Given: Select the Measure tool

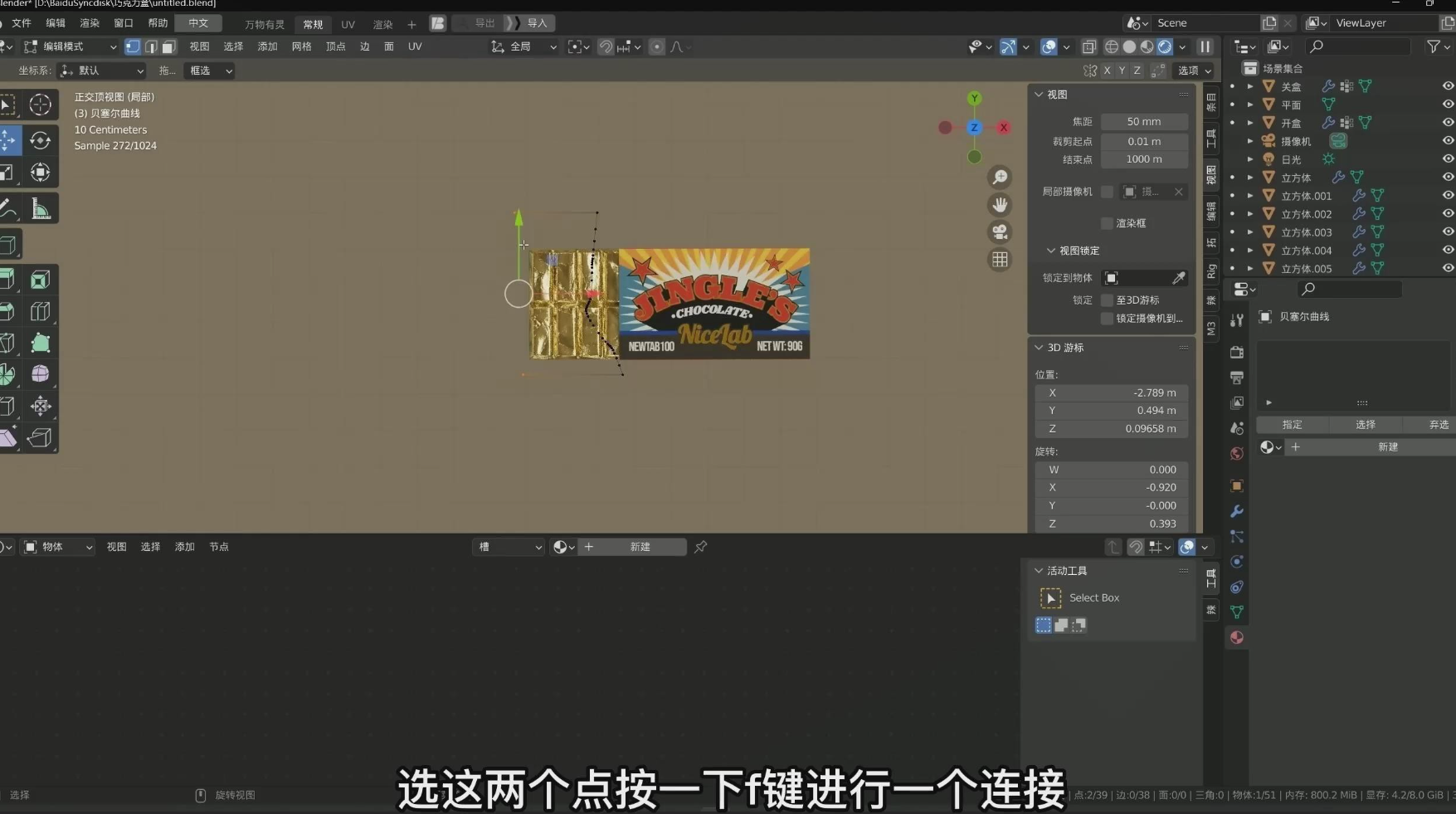Looking at the screenshot, I should point(40,208).
